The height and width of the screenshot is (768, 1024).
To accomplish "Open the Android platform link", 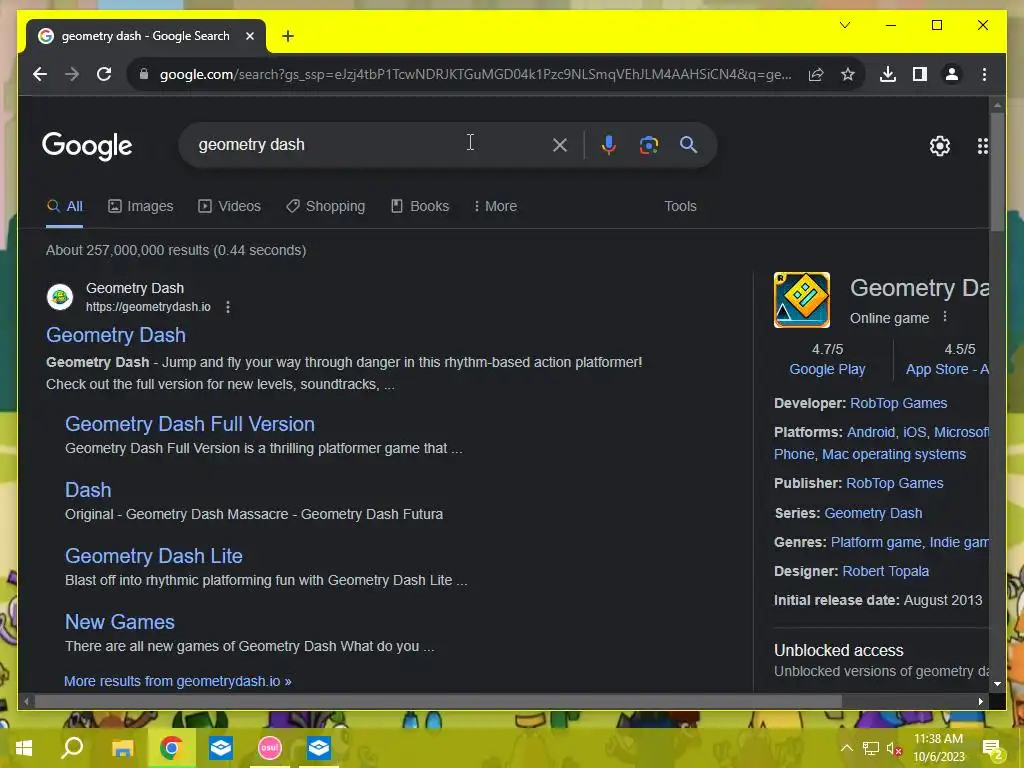I will click(x=871, y=432).
